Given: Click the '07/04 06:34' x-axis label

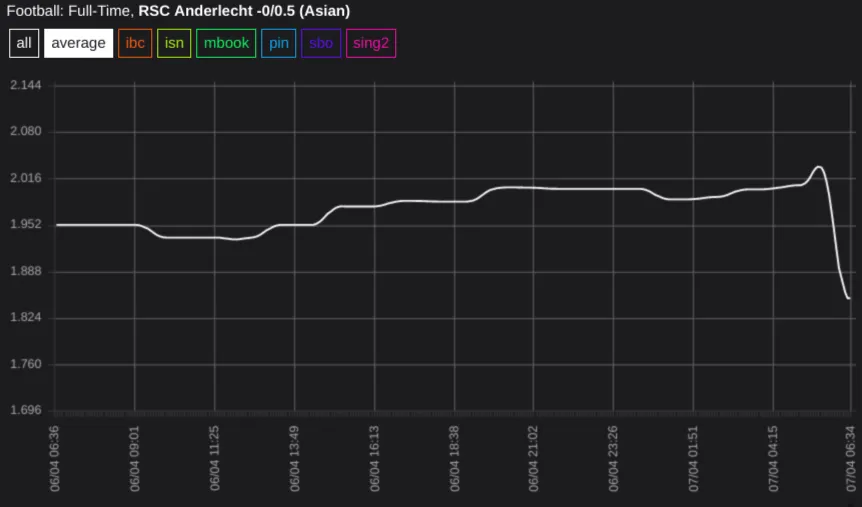Looking at the screenshot, I should point(850,457).
